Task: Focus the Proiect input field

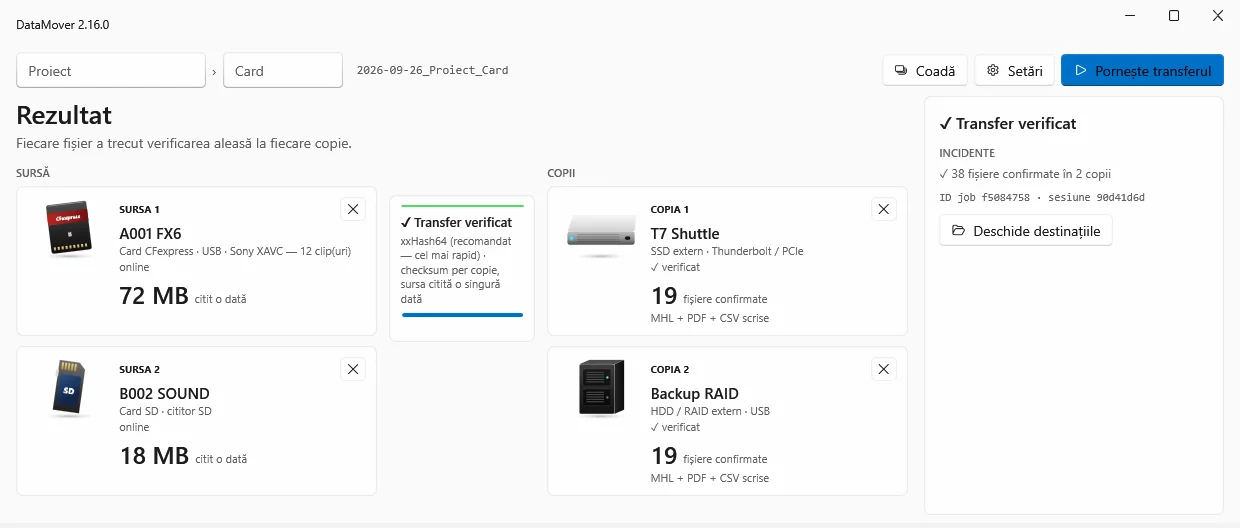Action: click(x=111, y=71)
